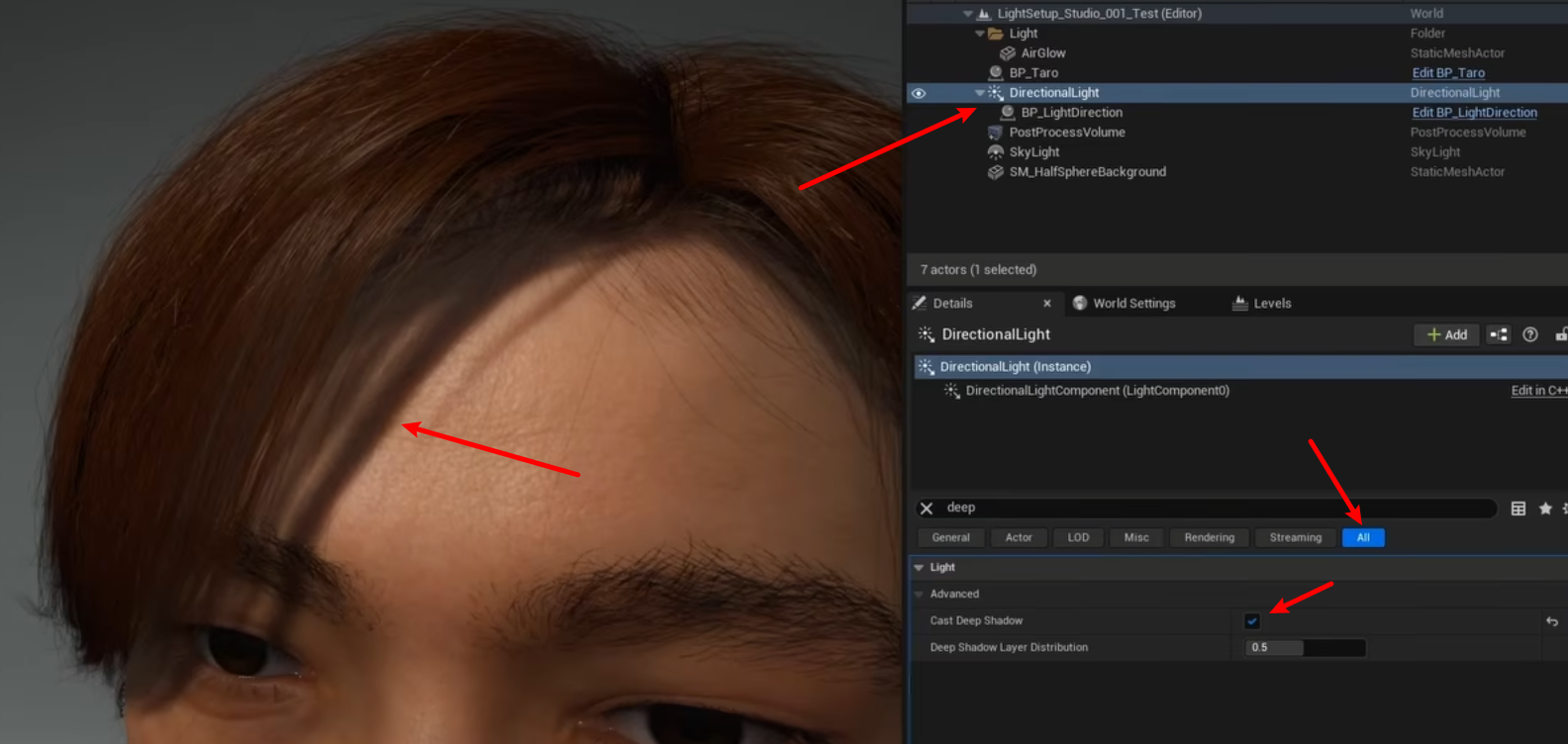Click the sun icon next to DirectionalLightComponent

(951, 391)
